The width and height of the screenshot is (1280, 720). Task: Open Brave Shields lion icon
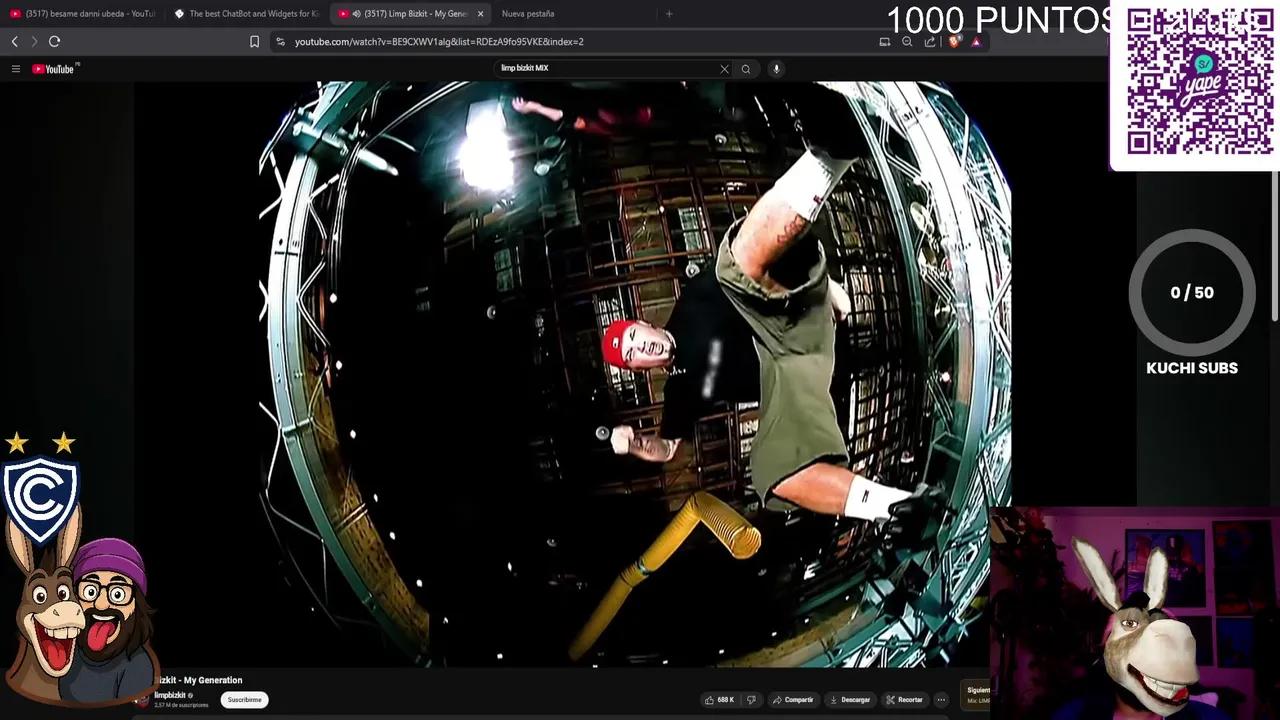click(953, 42)
